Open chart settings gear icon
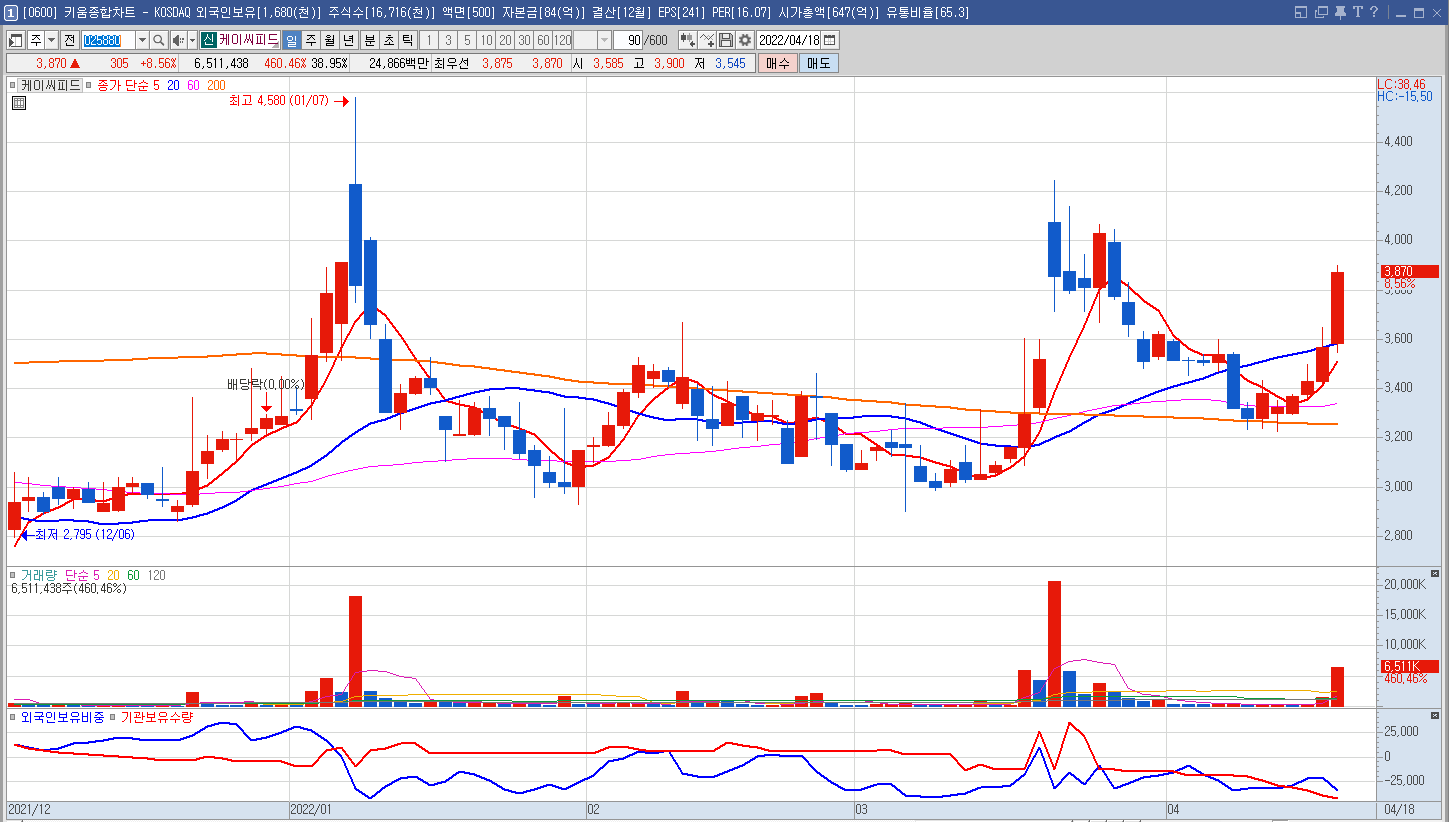 point(745,40)
